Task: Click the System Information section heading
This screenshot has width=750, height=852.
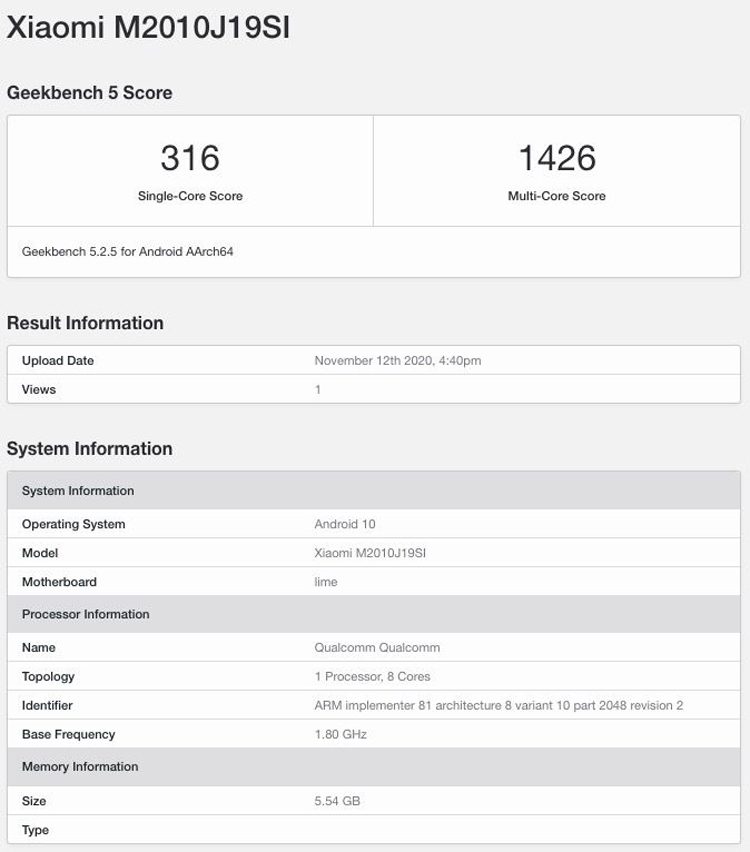Action: coord(90,449)
